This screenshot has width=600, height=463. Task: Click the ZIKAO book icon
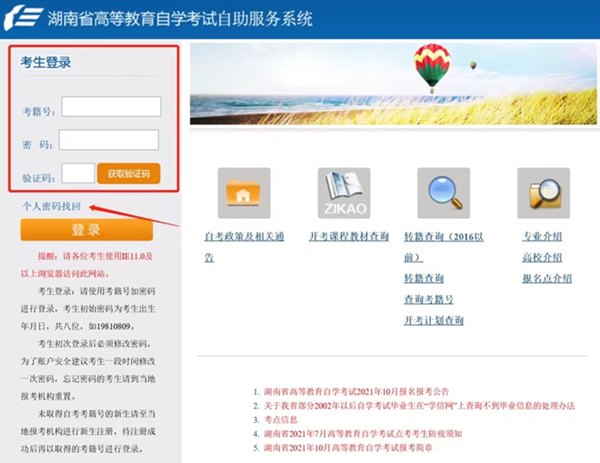pos(343,193)
